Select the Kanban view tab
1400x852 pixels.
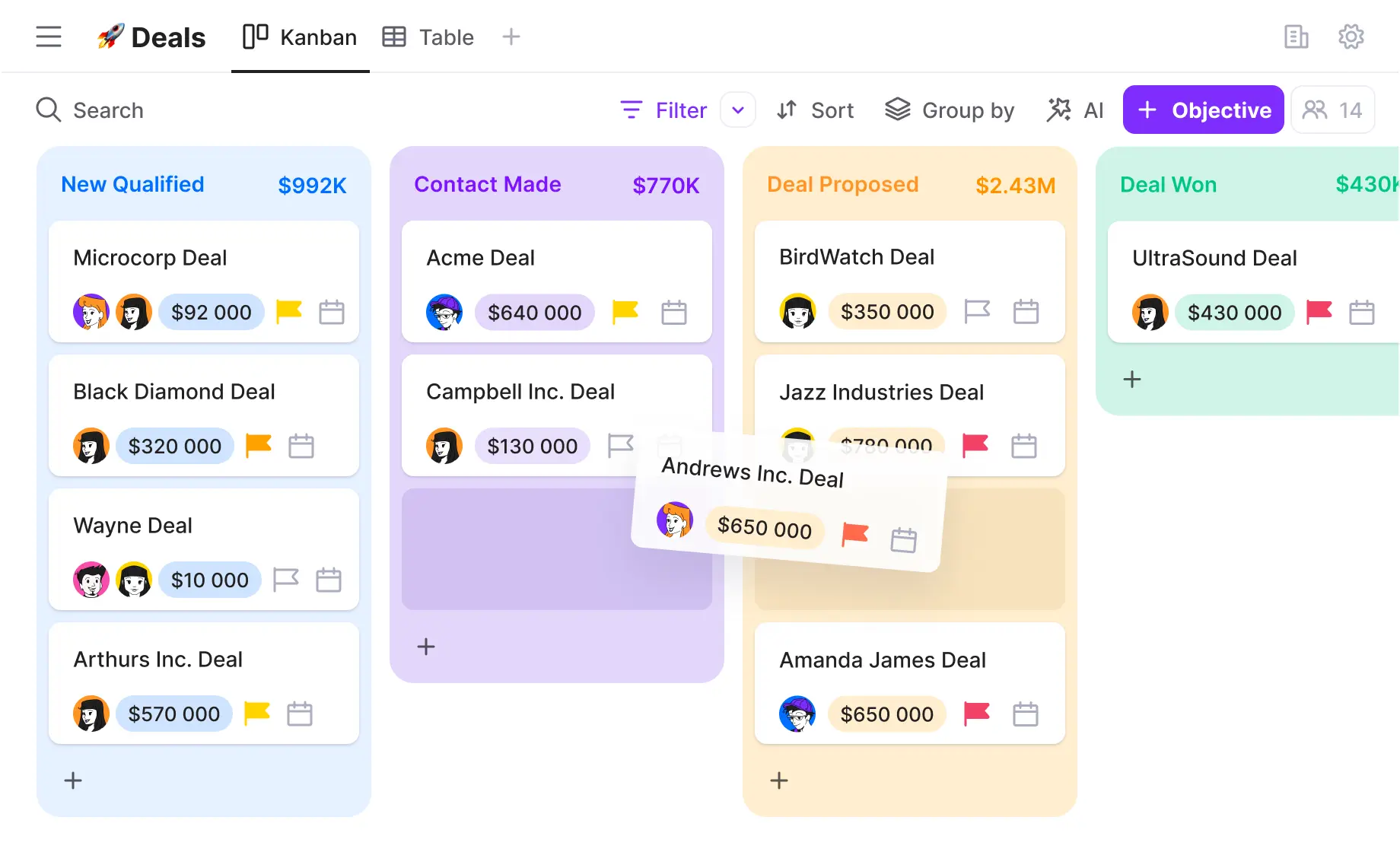point(300,37)
